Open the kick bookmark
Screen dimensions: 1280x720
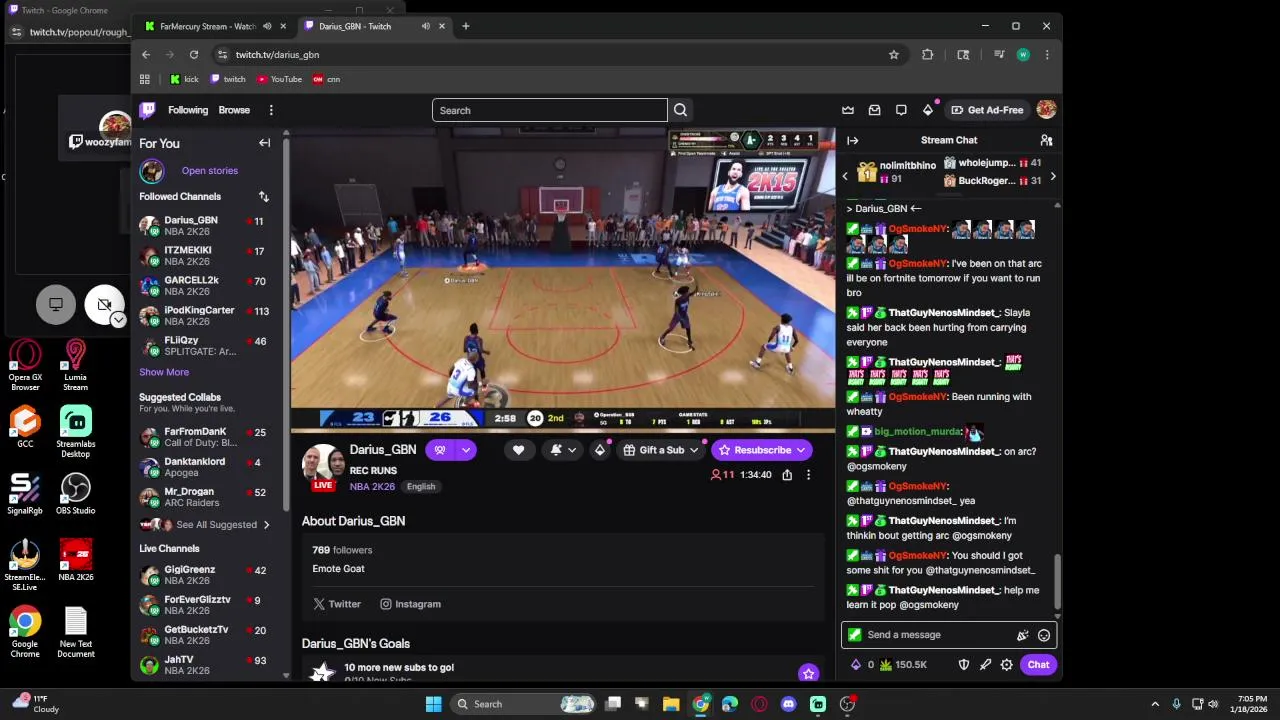[184, 79]
